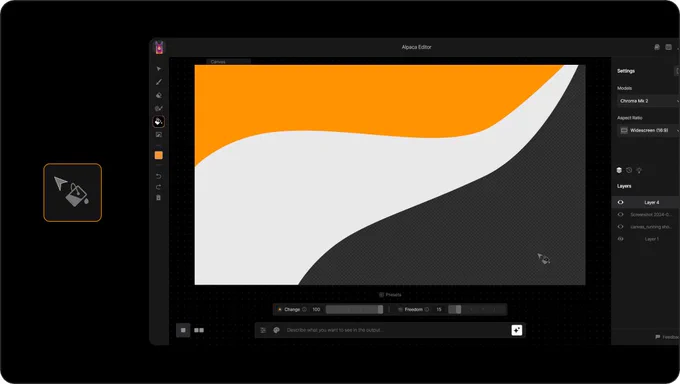Image resolution: width=680 pixels, height=384 pixels.
Task: Choose the smart selection brush tool
Action: [x=159, y=108]
